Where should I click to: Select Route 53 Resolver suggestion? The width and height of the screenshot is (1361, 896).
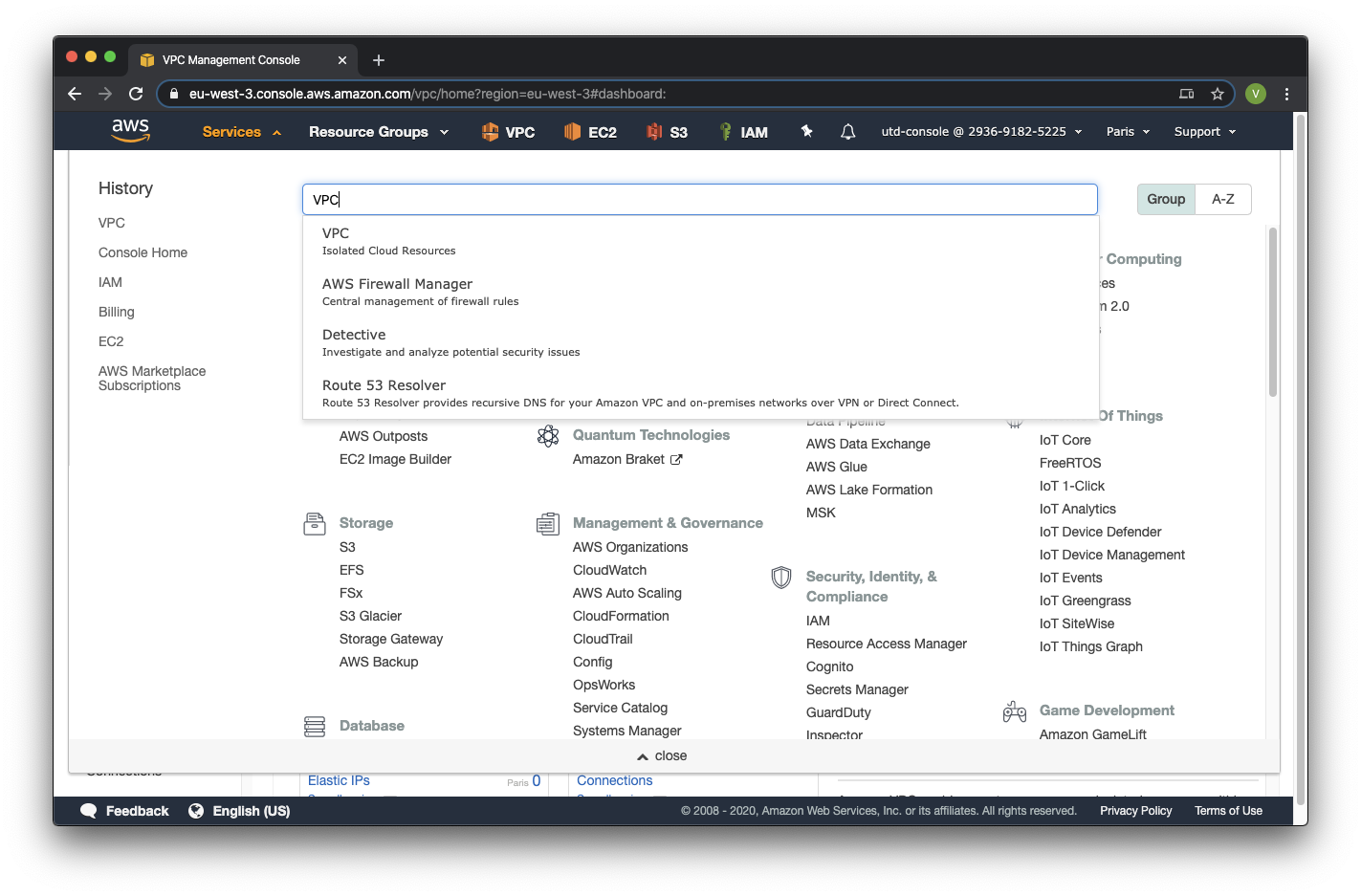tap(700, 393)
